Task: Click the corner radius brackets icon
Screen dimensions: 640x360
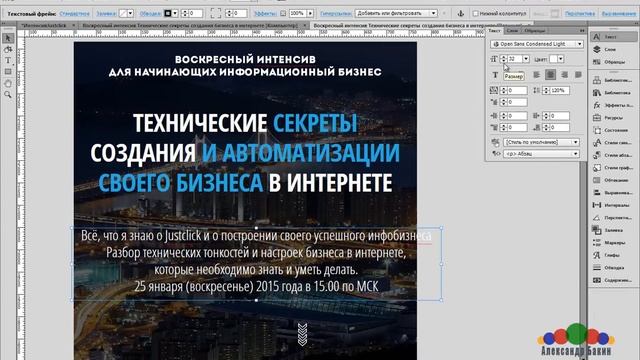Action: tap(216, 13)
